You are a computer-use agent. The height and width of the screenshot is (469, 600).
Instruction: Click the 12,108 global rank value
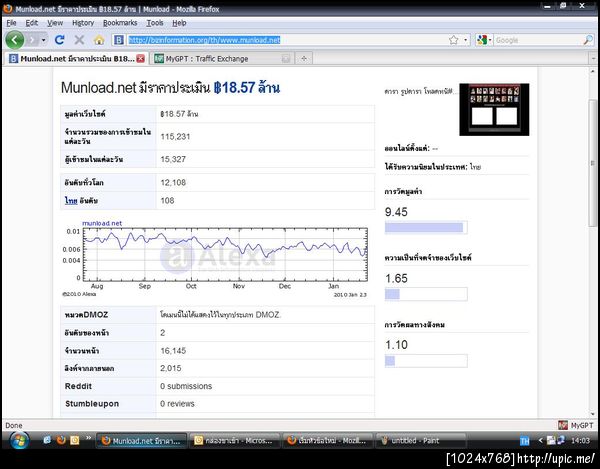click(x=173, y=182)
